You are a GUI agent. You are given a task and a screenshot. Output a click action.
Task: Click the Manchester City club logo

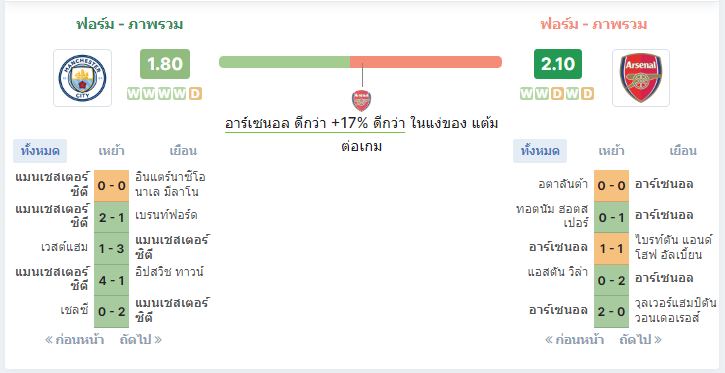click(82, 78)
